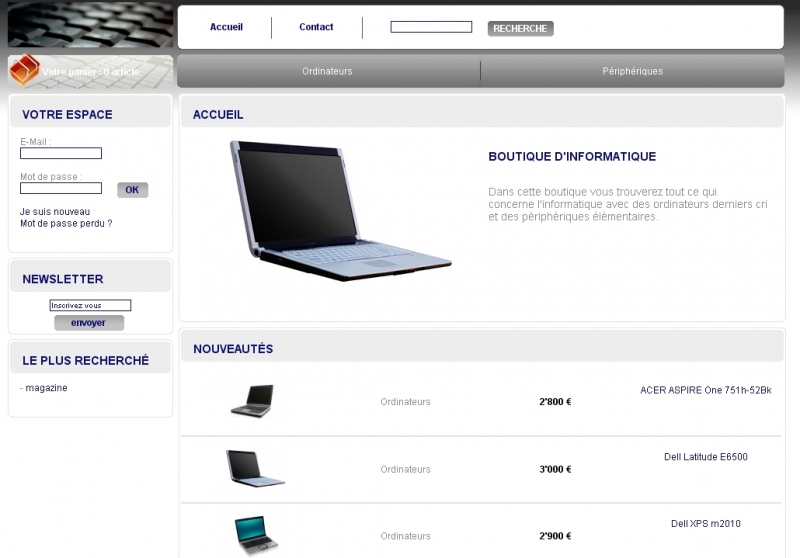Screen dimensions: 800x558
Task: Click the large laptop image in Accueil
Action: pos(340,211)
